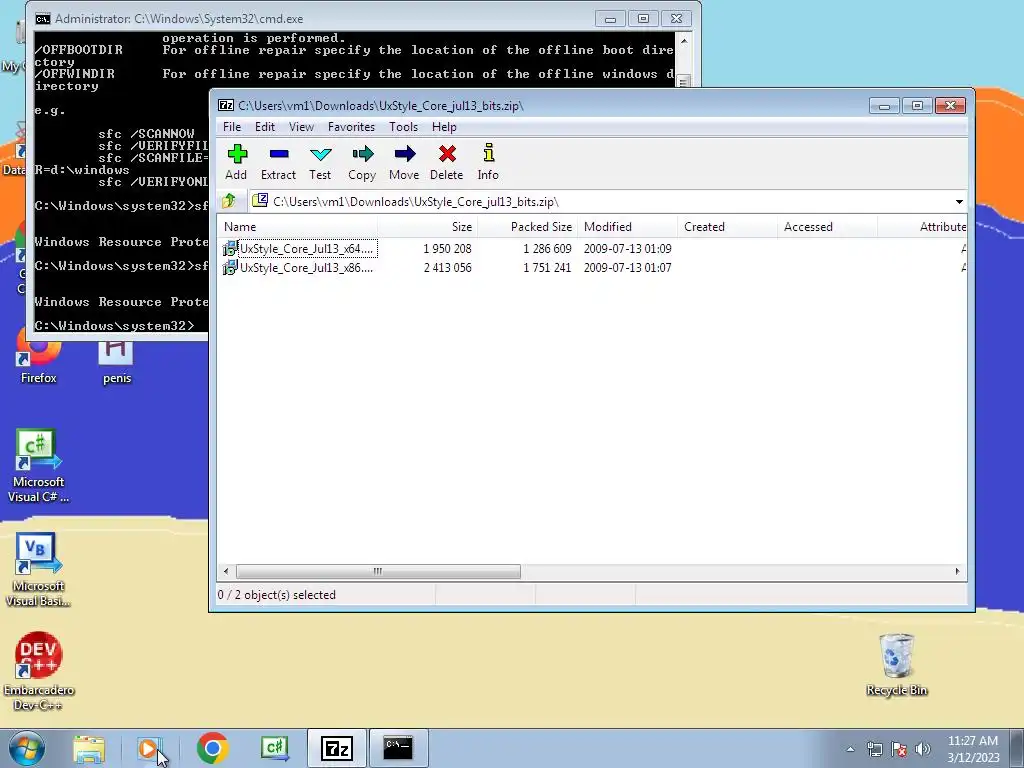Open the Info toolbar icon
The width and height of the screenshot is (1024, 768).
click(488, 162)
